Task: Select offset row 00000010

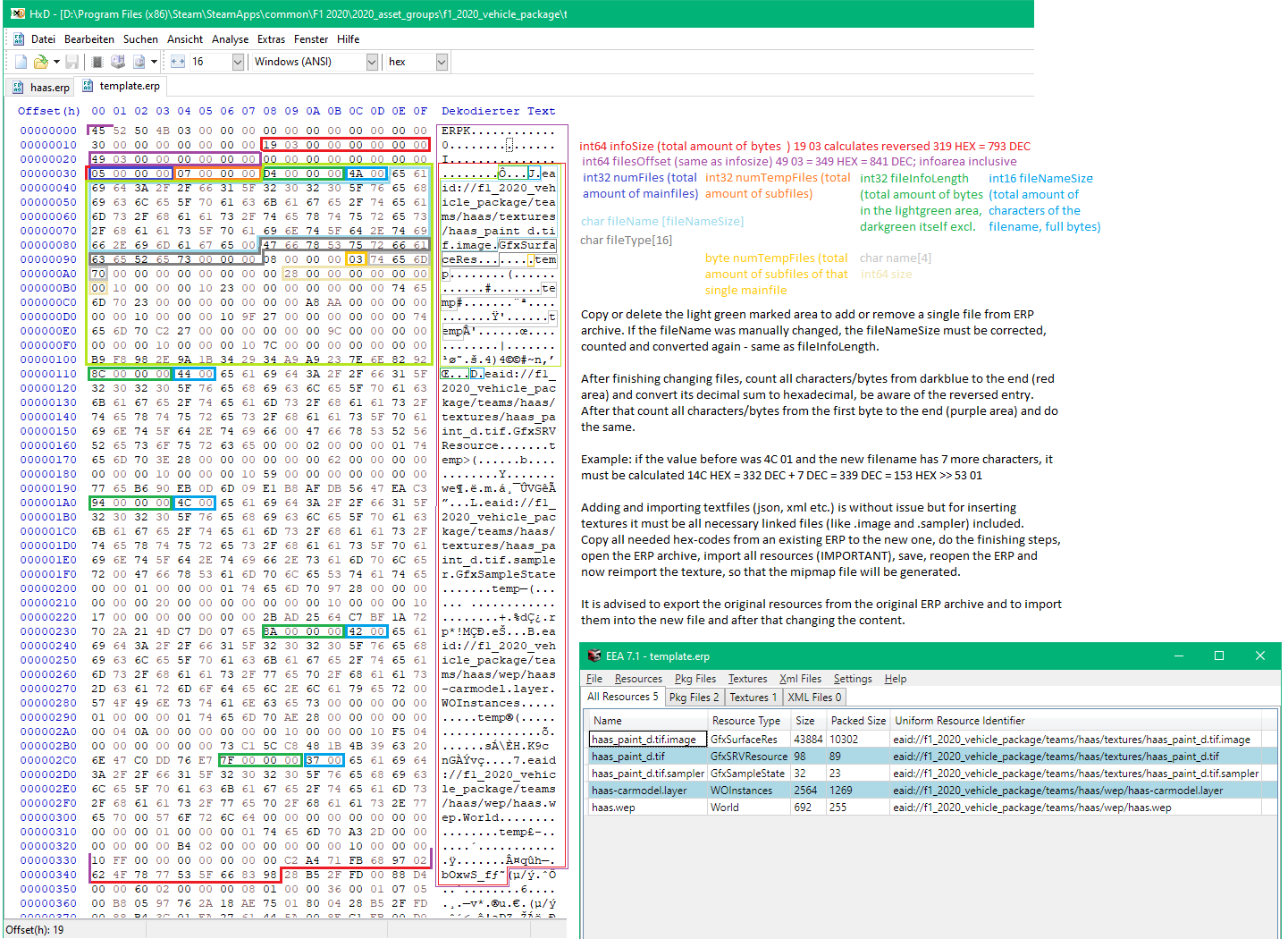Action: [48, 145]
